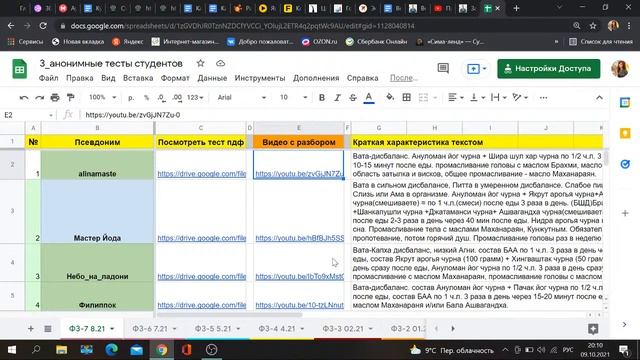Select cell with Псевдоним header

(x=97, y=142)
